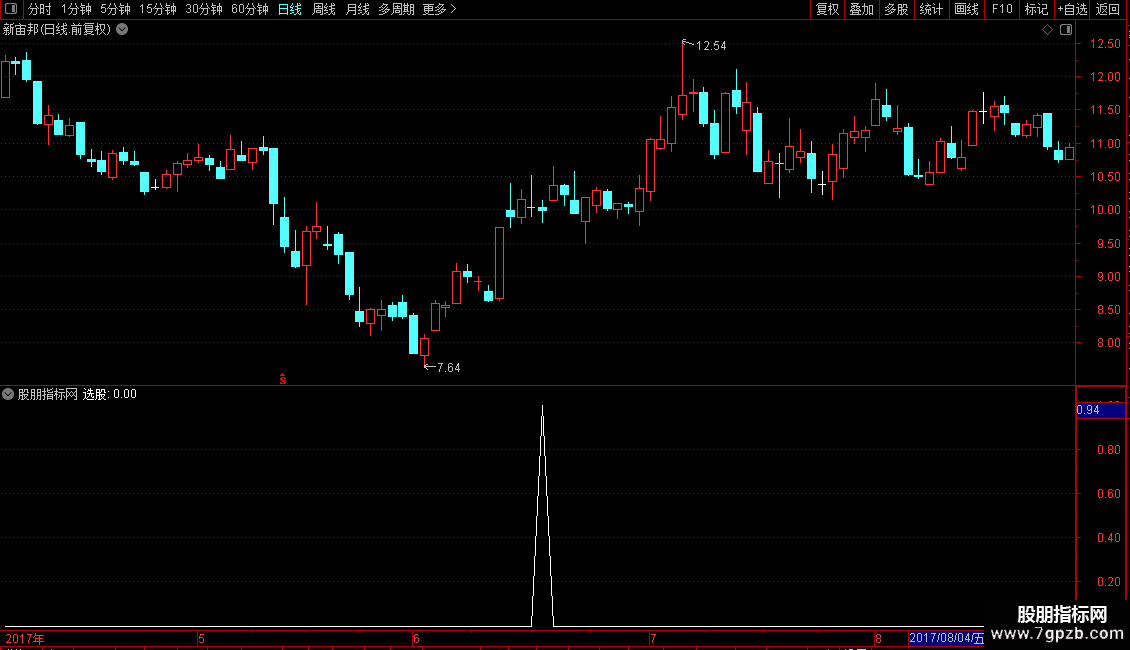Click the 0.20 indicator axis label
Screen dimensions: 1130x650
coord(1108,582)
